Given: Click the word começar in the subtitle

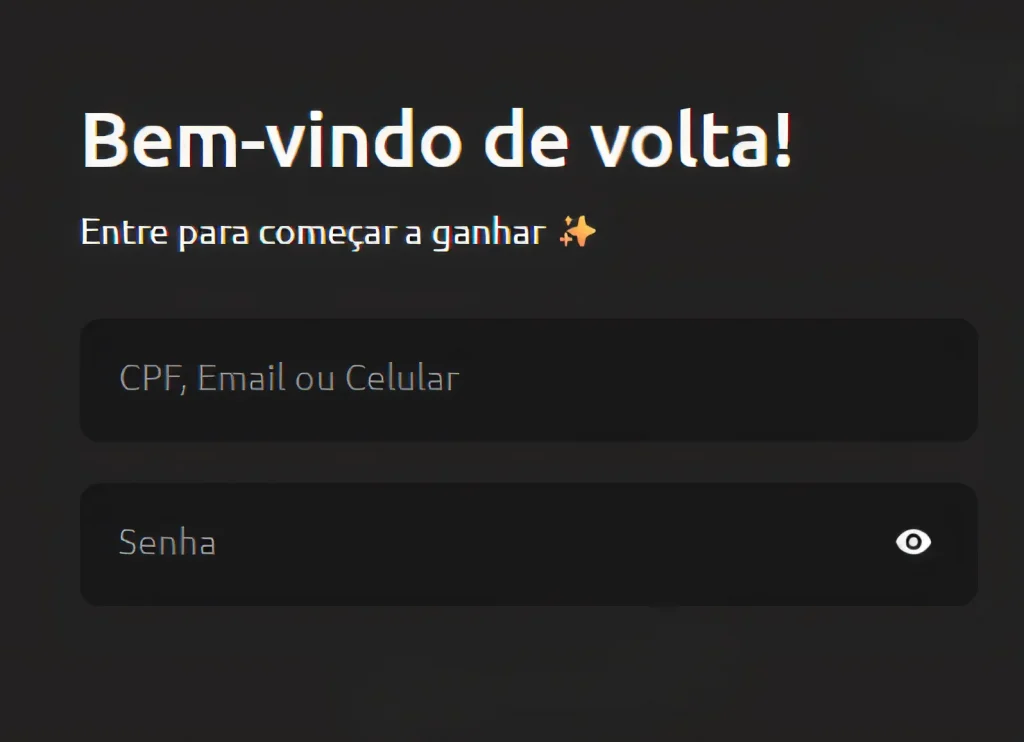Looking at the screenshot, I should click(x=327, y=234).
